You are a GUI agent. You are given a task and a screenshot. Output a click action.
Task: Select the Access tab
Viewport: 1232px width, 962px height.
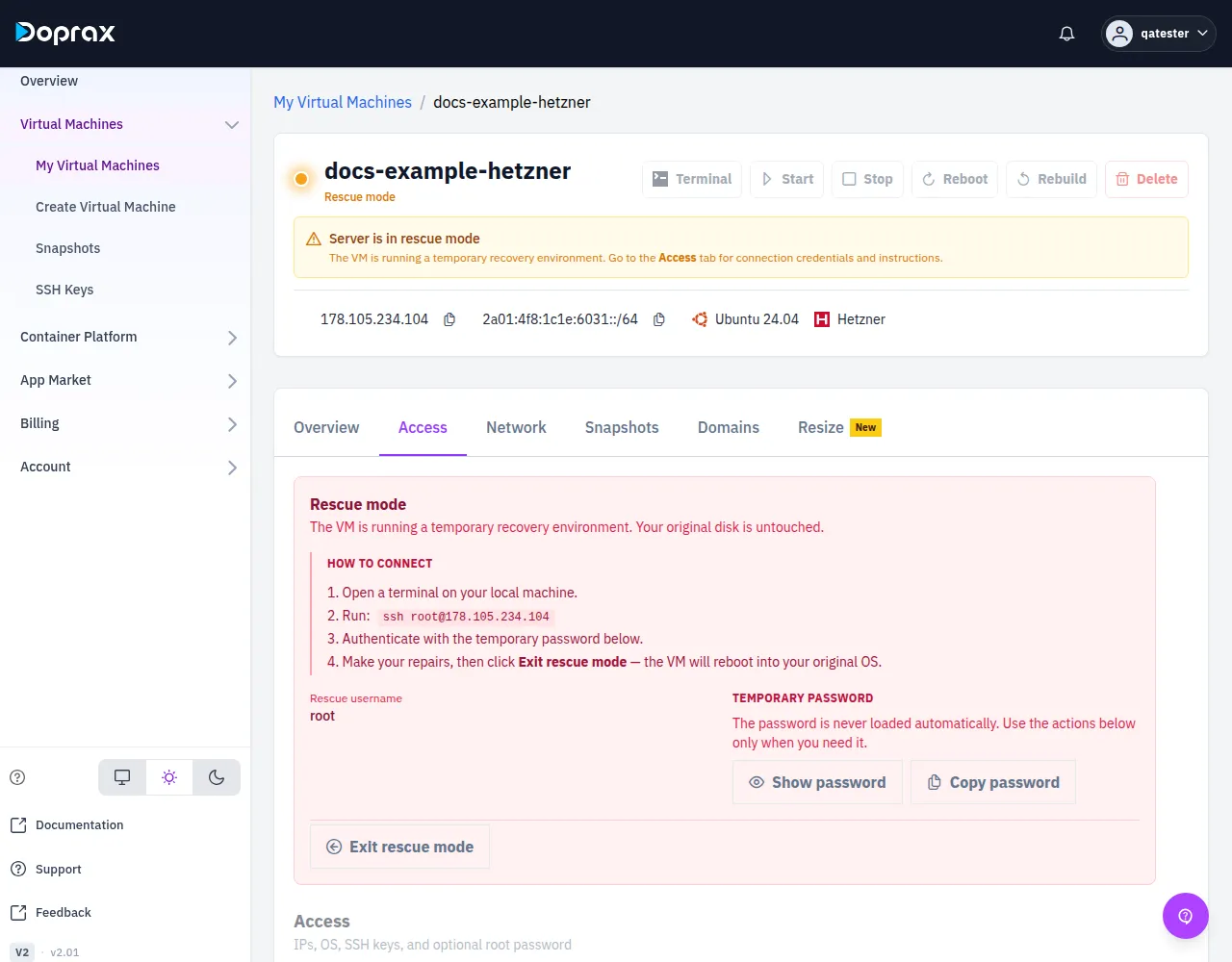click(423, 428)
